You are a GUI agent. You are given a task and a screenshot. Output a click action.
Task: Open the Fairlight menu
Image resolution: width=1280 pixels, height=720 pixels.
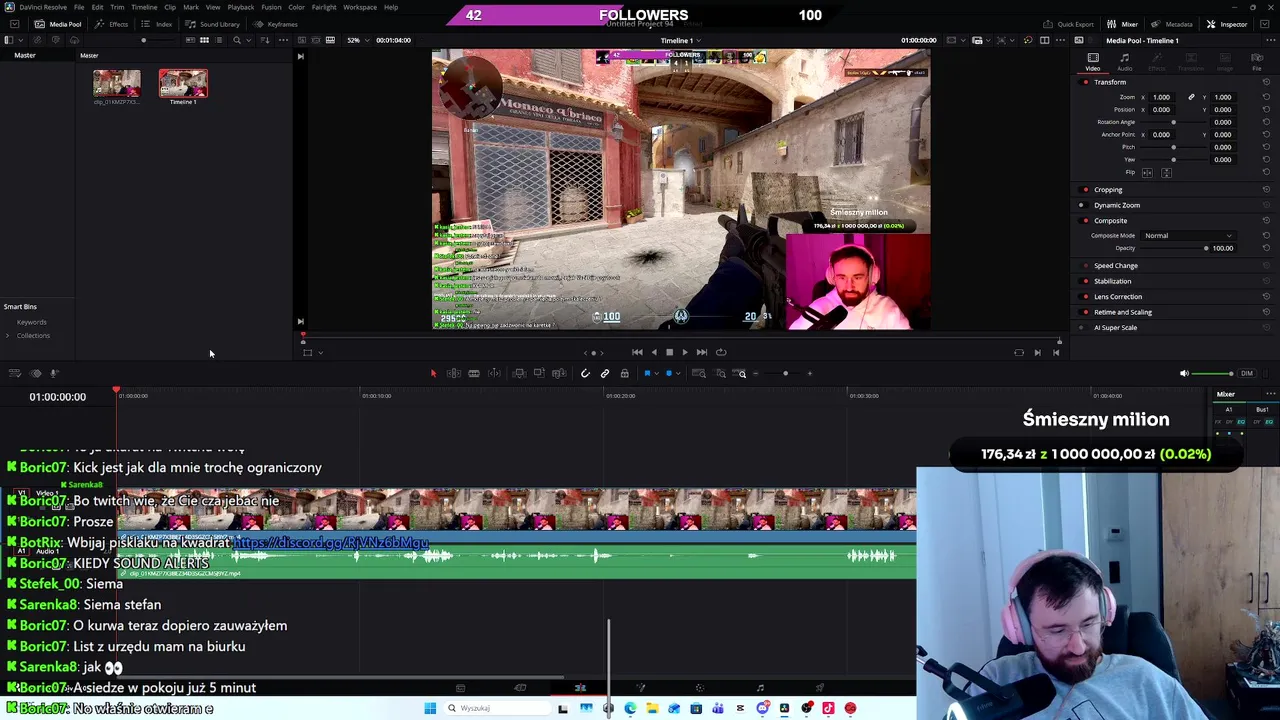tap(324, 7)
